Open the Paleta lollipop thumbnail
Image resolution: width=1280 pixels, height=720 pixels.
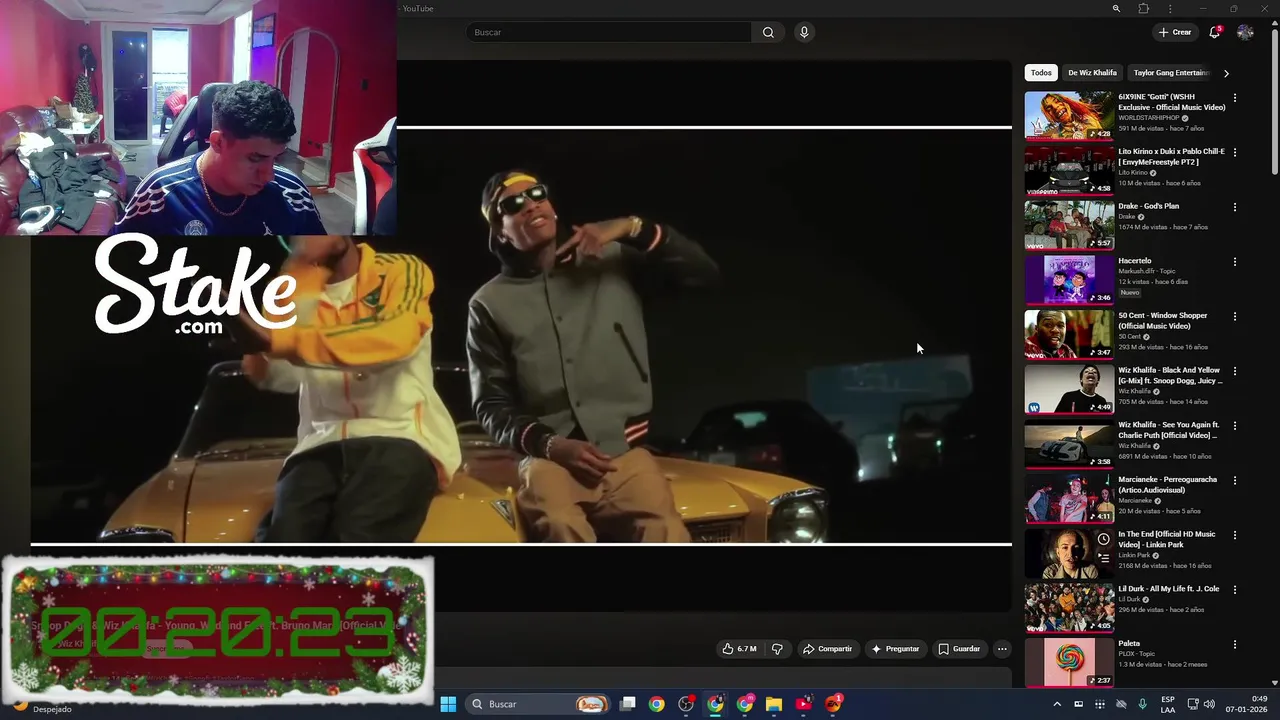[1069, 662]
